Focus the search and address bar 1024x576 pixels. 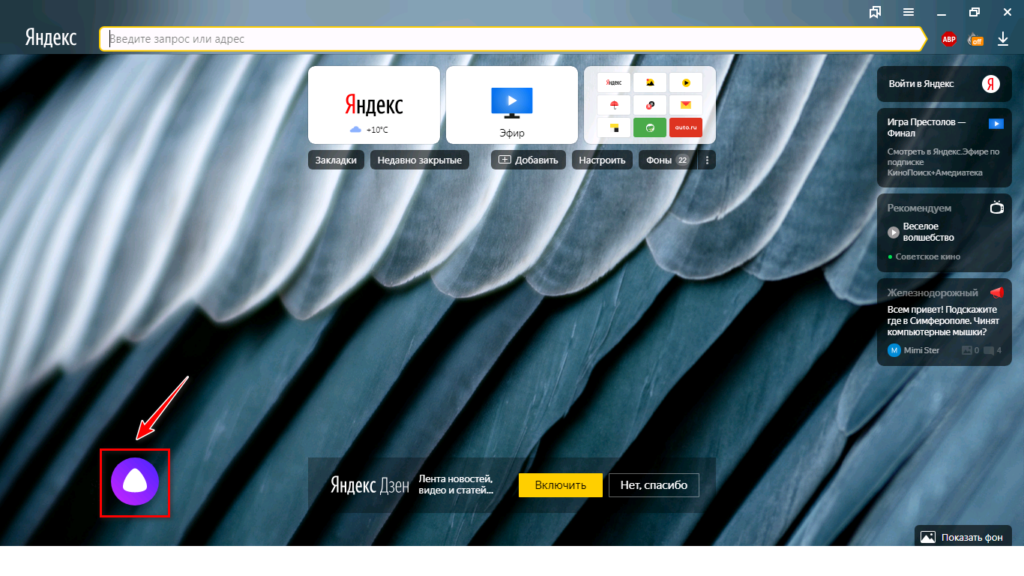[x=513, y=39]
